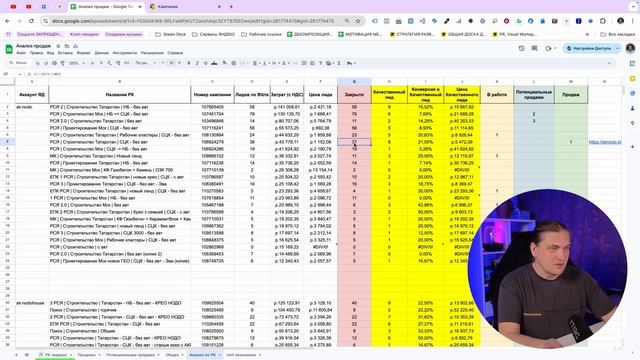Open the Анализ по РК tab dropdown arrow
Viewport: 640px width, 360px height.
coord(219,355)
